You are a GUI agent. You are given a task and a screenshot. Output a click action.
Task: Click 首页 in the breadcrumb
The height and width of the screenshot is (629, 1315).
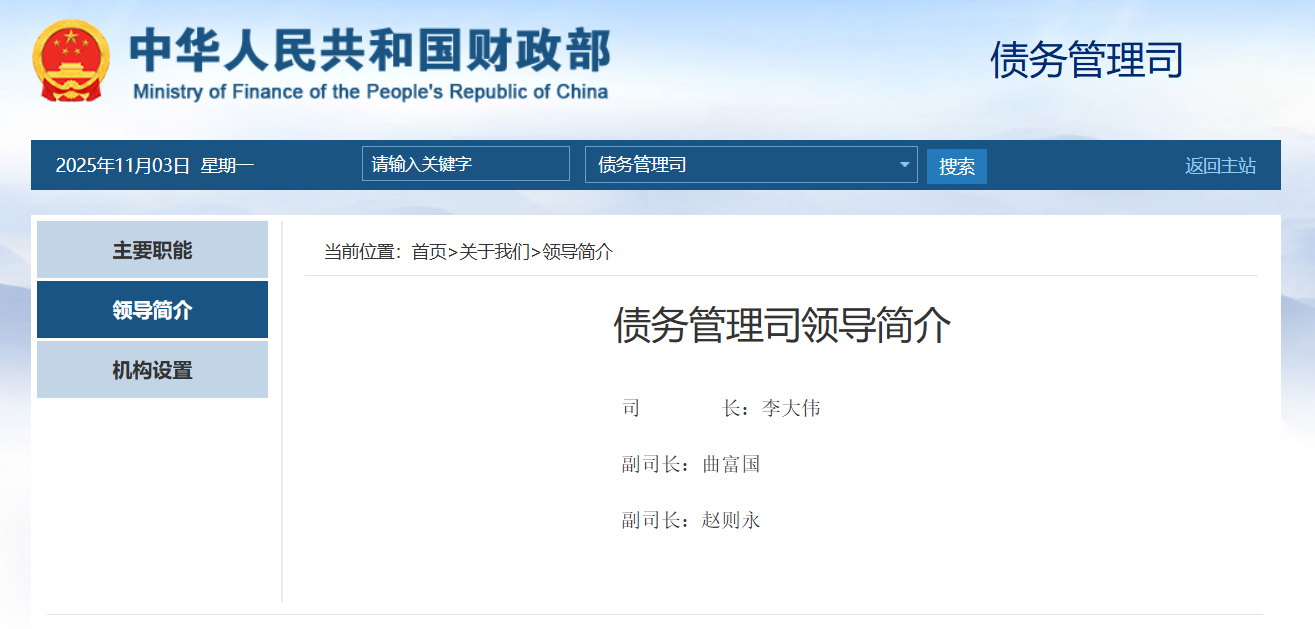coord(429,252)
